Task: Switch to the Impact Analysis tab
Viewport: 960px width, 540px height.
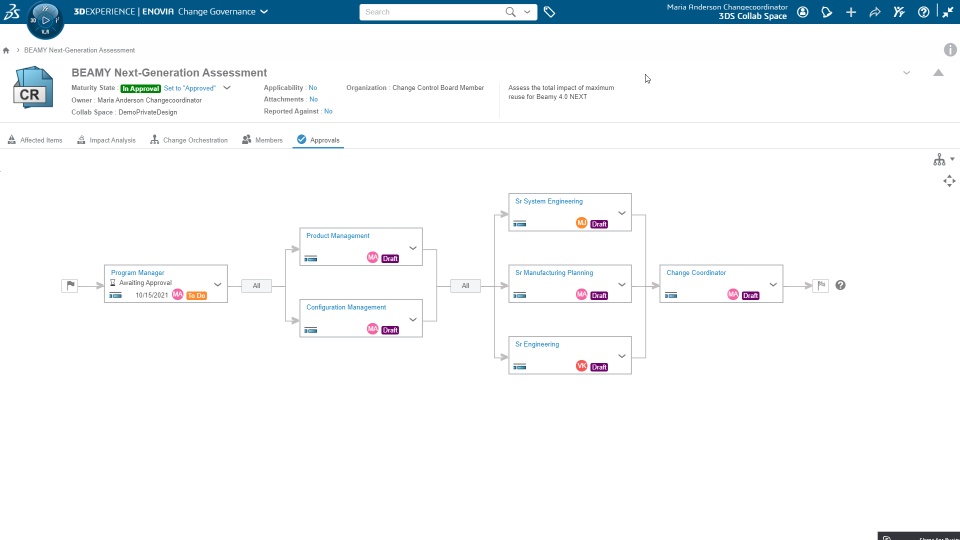Action: [x=106, y=140]
